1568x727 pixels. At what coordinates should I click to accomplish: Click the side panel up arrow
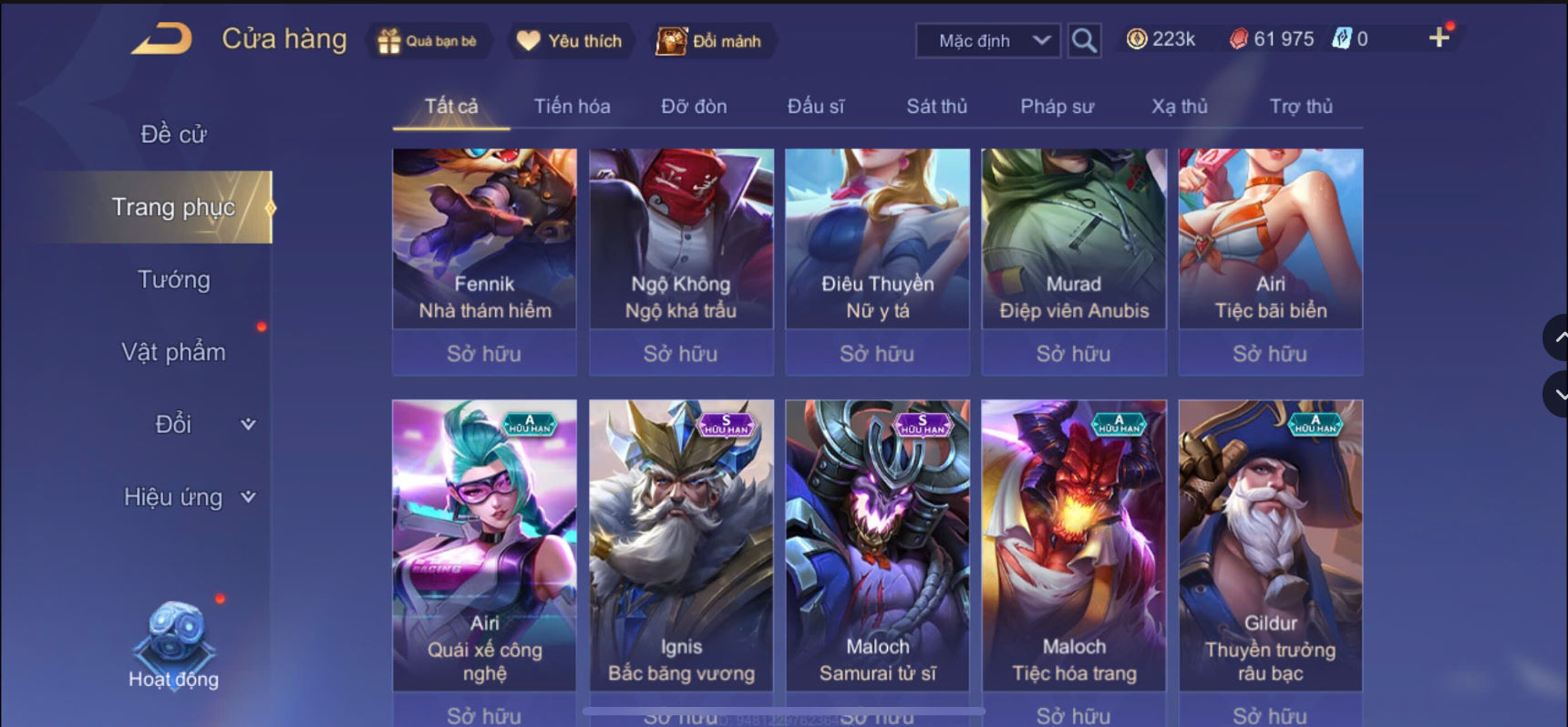(1557, 338)
